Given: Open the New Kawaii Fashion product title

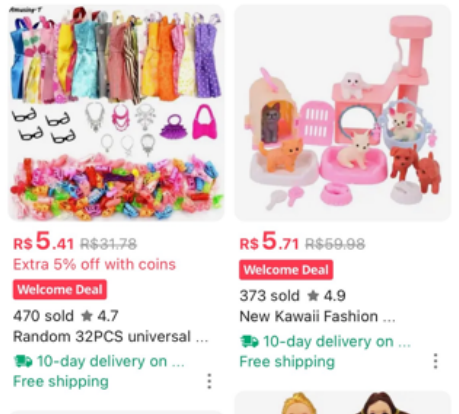Looking at the screenshot, I should [317, 316].
